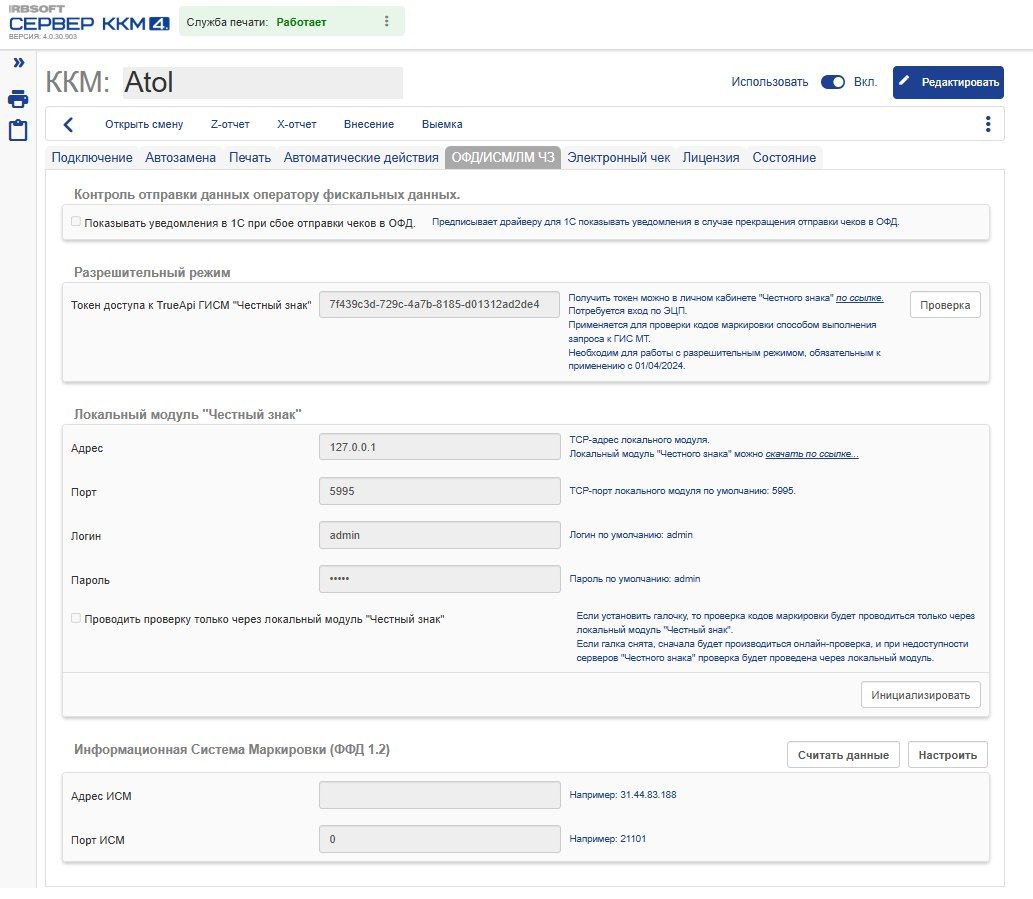Click Z-отчет
The image size is (1033, 899).
tap(230, 124)
